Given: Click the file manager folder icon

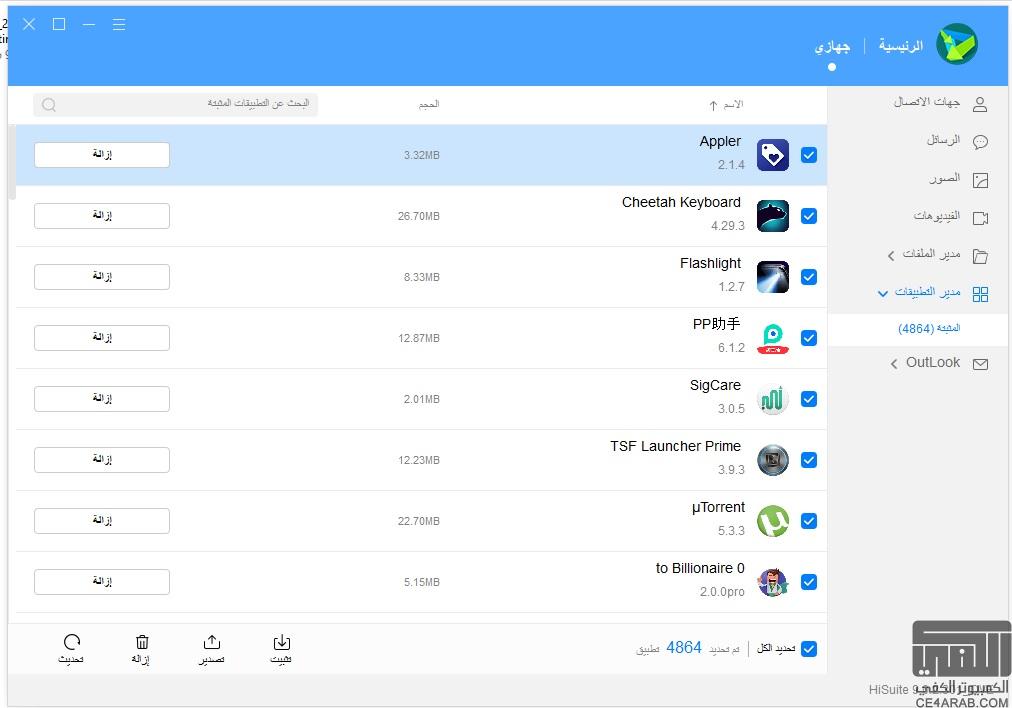Looking at the screenshot, I should click(x=980, y=256).
